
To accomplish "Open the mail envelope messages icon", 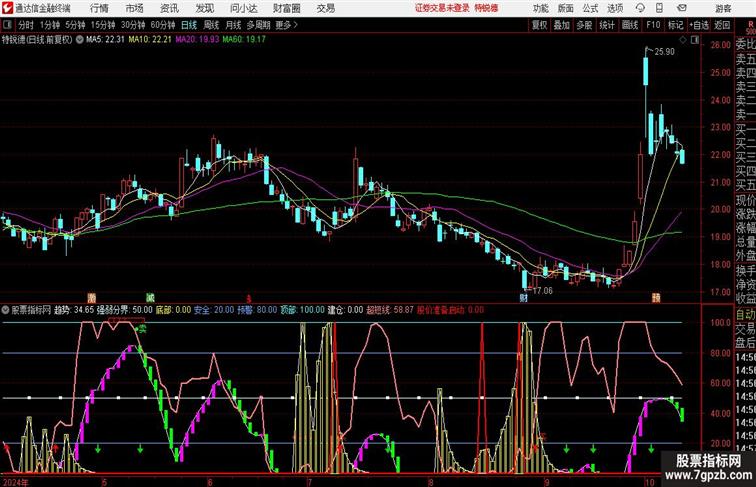I will [682, 8].
